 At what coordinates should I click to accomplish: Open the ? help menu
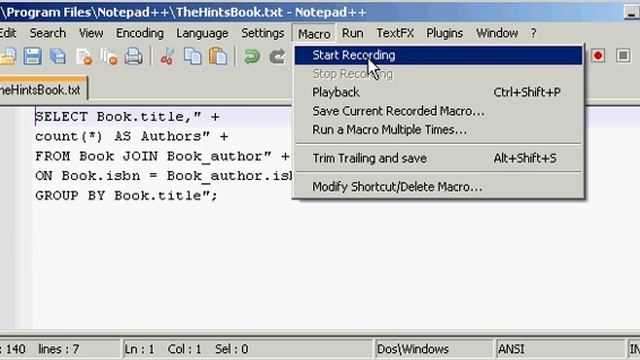533,33
